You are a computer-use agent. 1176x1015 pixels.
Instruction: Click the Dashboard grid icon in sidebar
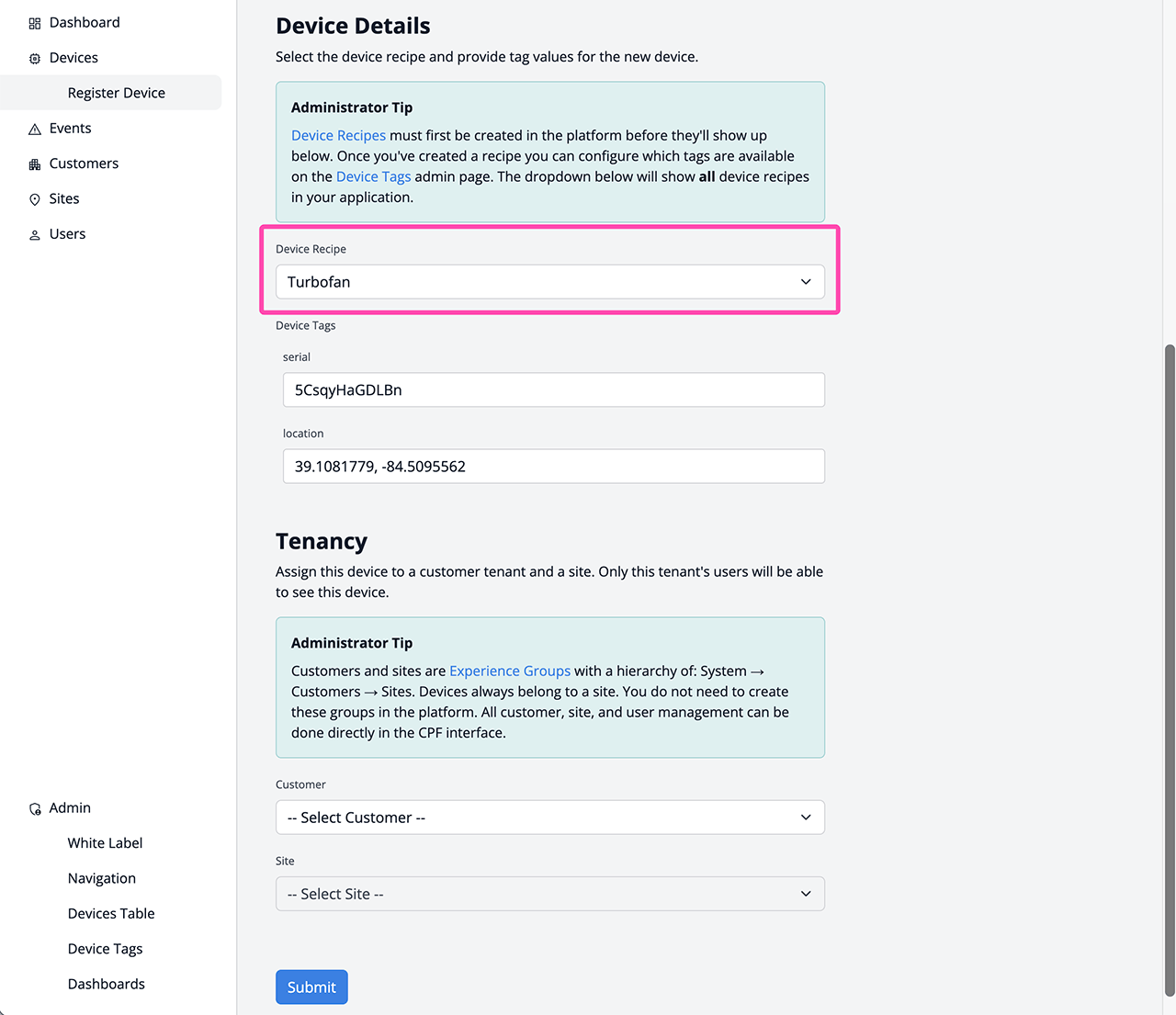point(35,23)
